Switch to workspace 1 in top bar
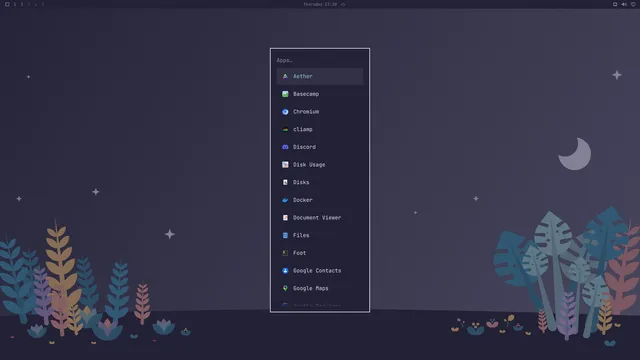Image resolution: width=640 pixels, height=360 pixels. pos(14,4)
